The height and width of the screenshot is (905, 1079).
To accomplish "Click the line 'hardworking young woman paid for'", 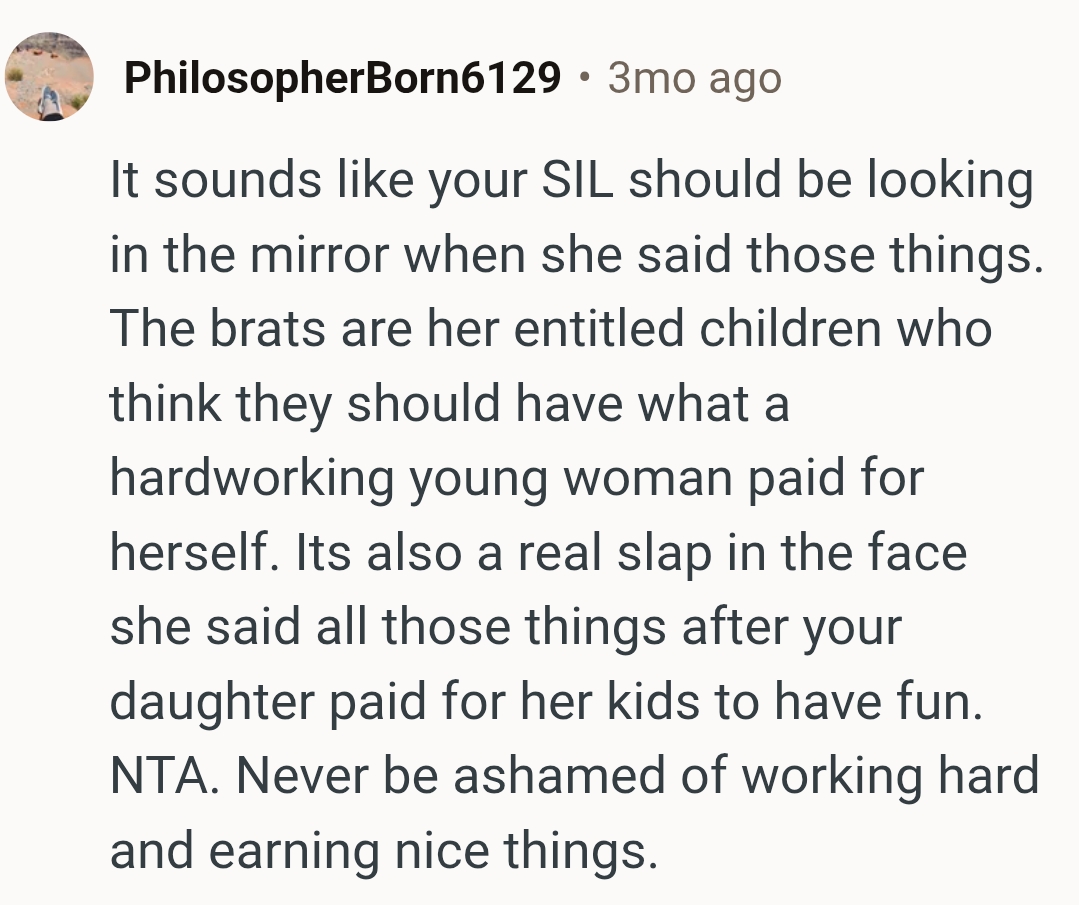I will click(x=515, y=478).
